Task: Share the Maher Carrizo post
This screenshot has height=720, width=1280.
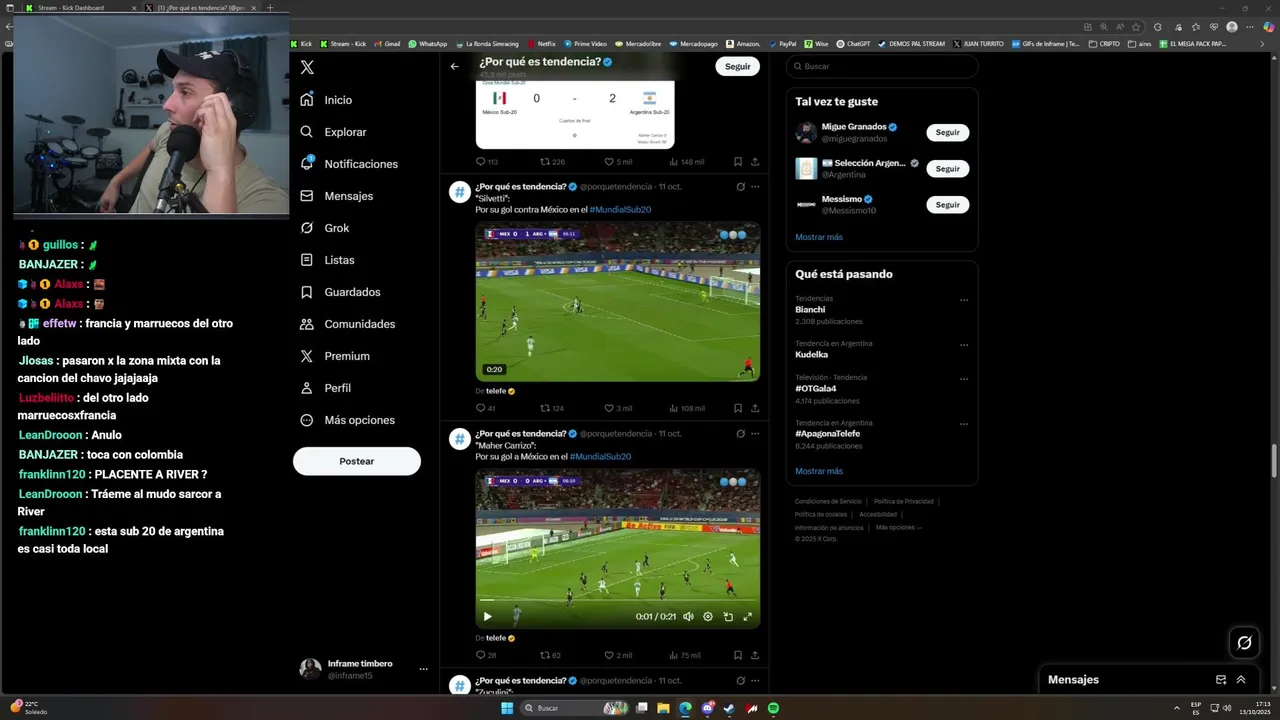Action: click(755, 655)
